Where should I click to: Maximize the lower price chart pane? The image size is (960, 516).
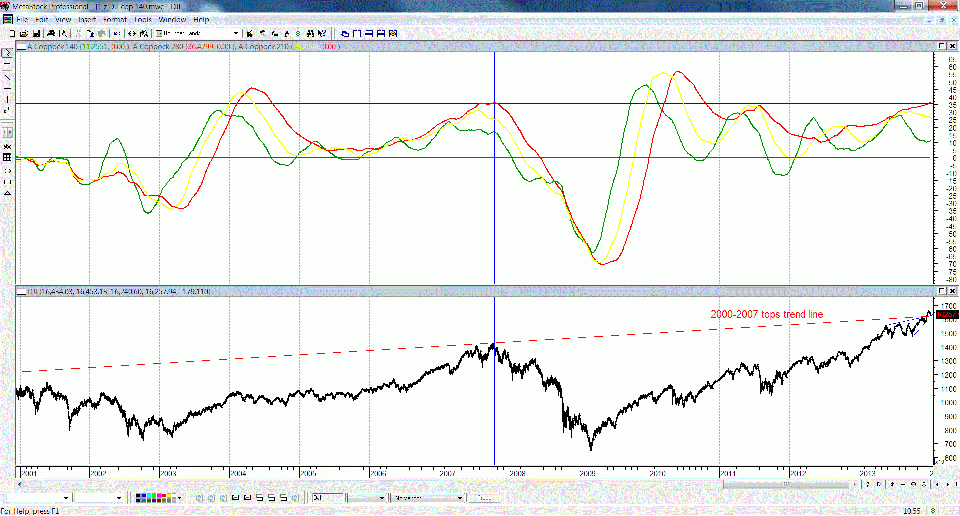(942, 291)
